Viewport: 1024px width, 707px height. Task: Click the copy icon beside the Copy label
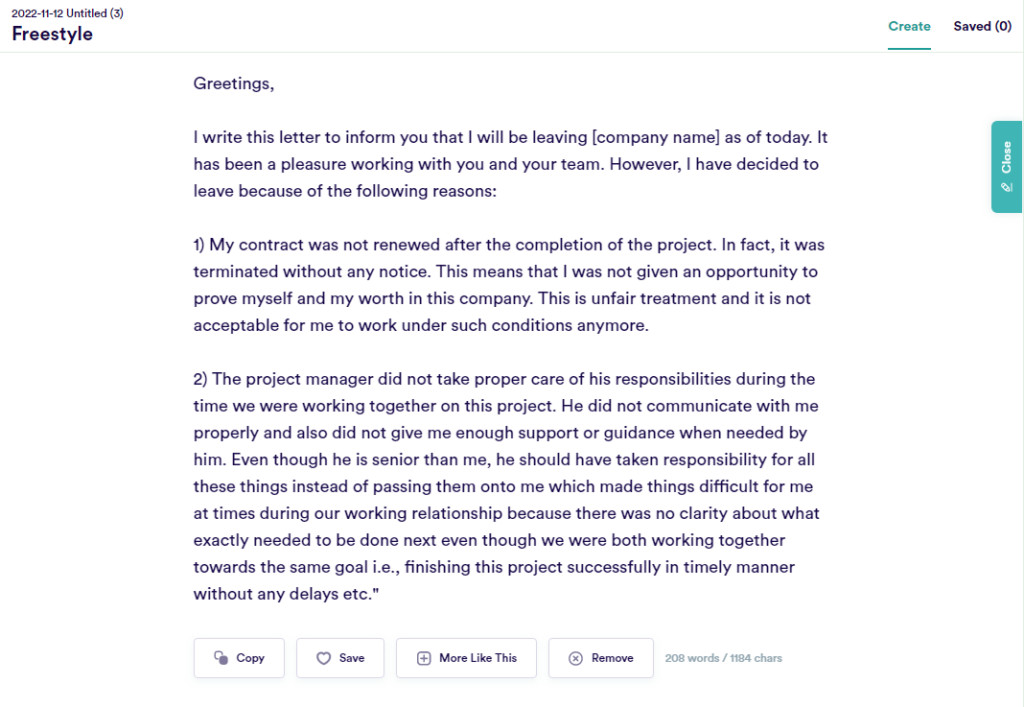click(x=221, y=657)
